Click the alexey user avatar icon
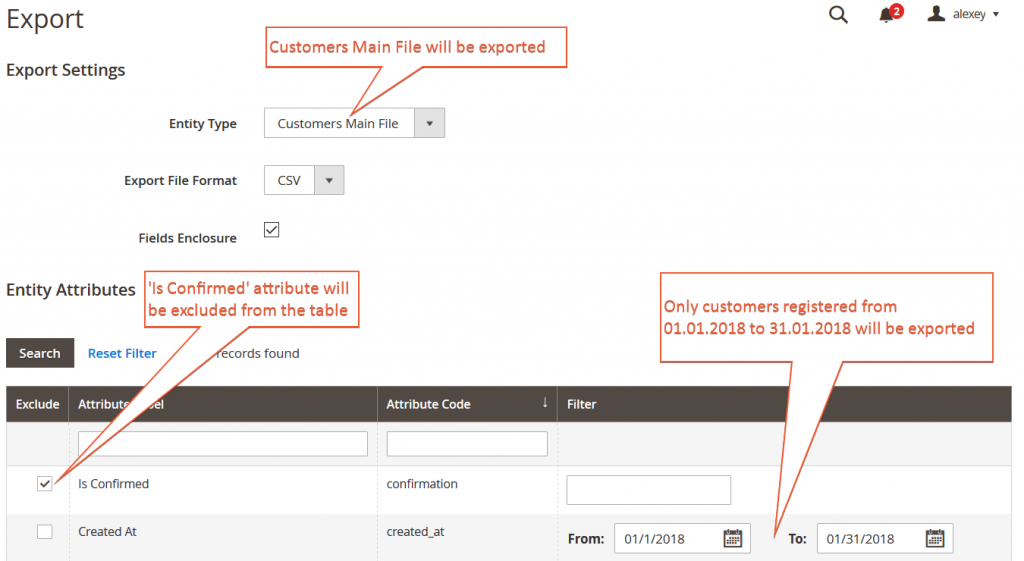Viewport: 1024px width, 561px height. [x=936, y=14]
